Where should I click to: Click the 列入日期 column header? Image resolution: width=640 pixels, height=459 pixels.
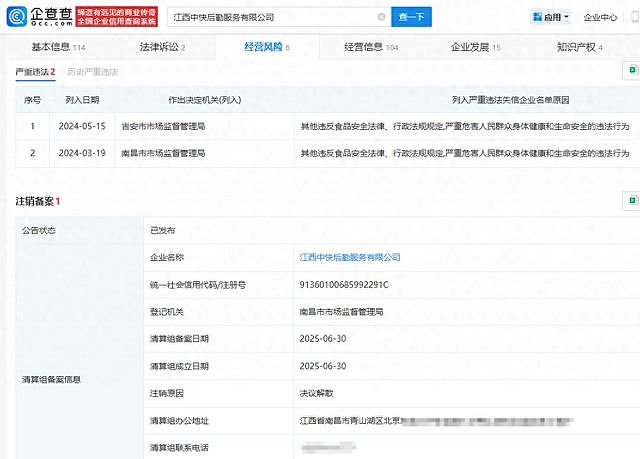tap(82, 100)
